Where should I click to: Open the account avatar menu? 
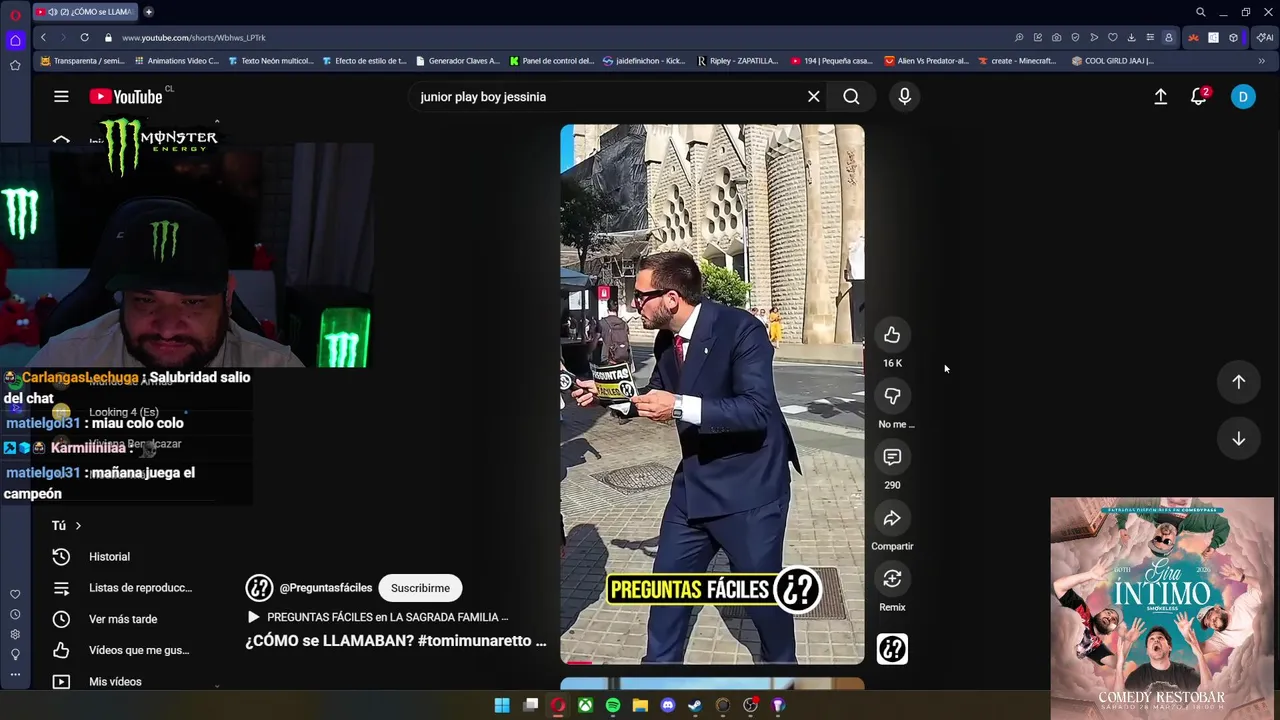pyautogui.click(x=1243, y=97)
